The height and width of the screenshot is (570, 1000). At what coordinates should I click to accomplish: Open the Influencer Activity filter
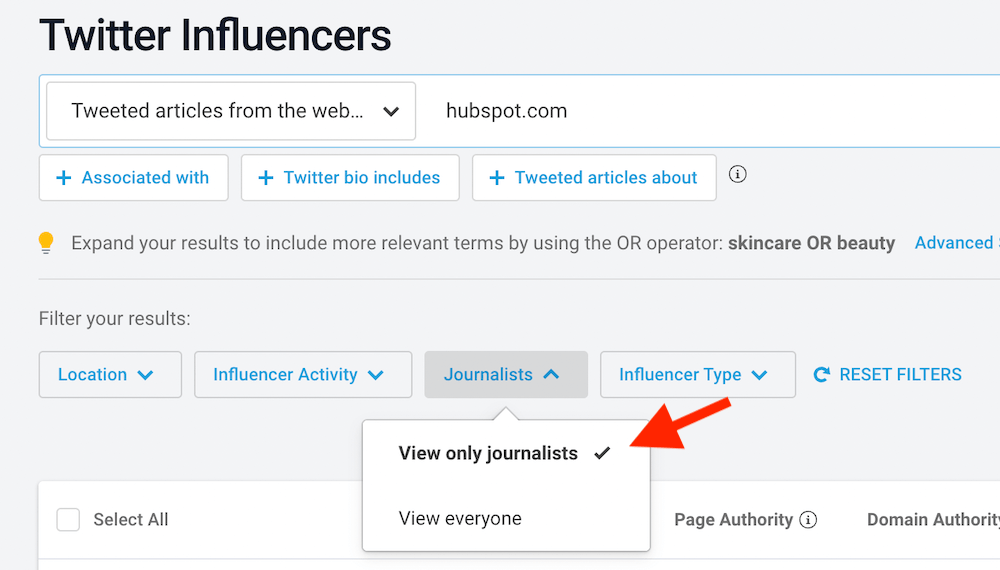pos(302,375)
